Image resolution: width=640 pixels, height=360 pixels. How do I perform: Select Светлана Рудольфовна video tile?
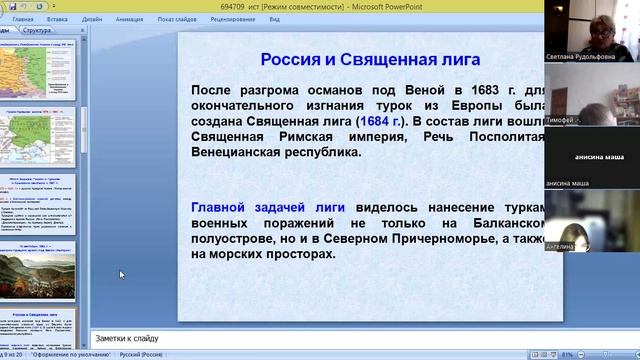pos(592,31)
